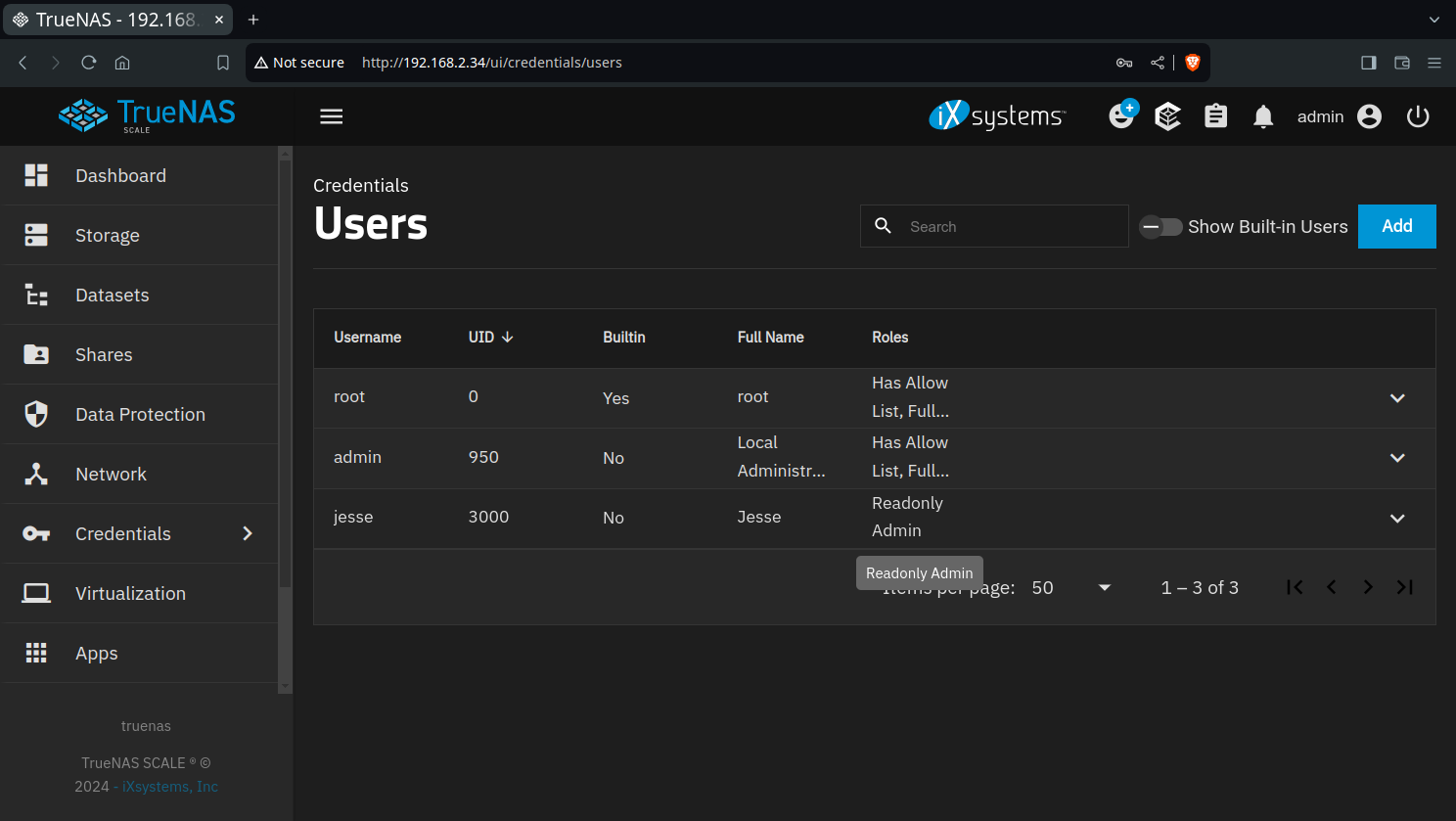Sort users by Username column

point(367,338)
